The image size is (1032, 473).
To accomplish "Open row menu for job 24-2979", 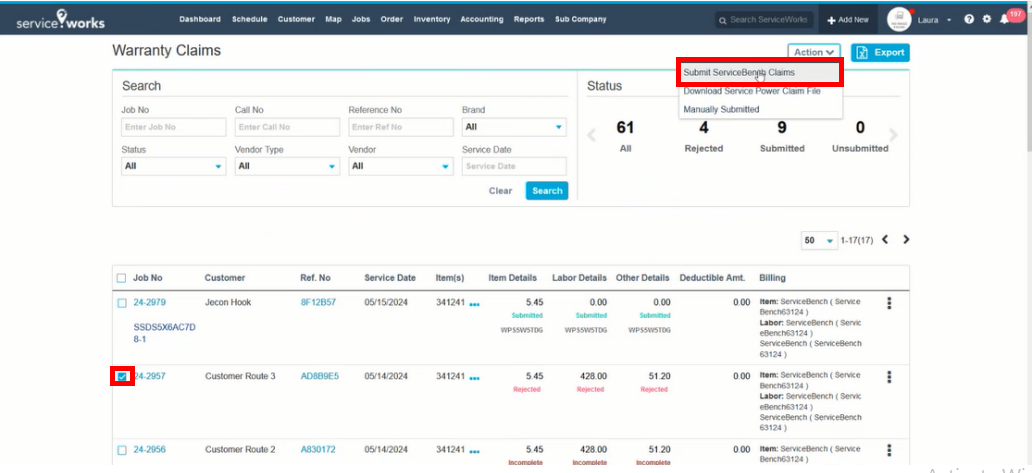I will [x=889, y=303].
